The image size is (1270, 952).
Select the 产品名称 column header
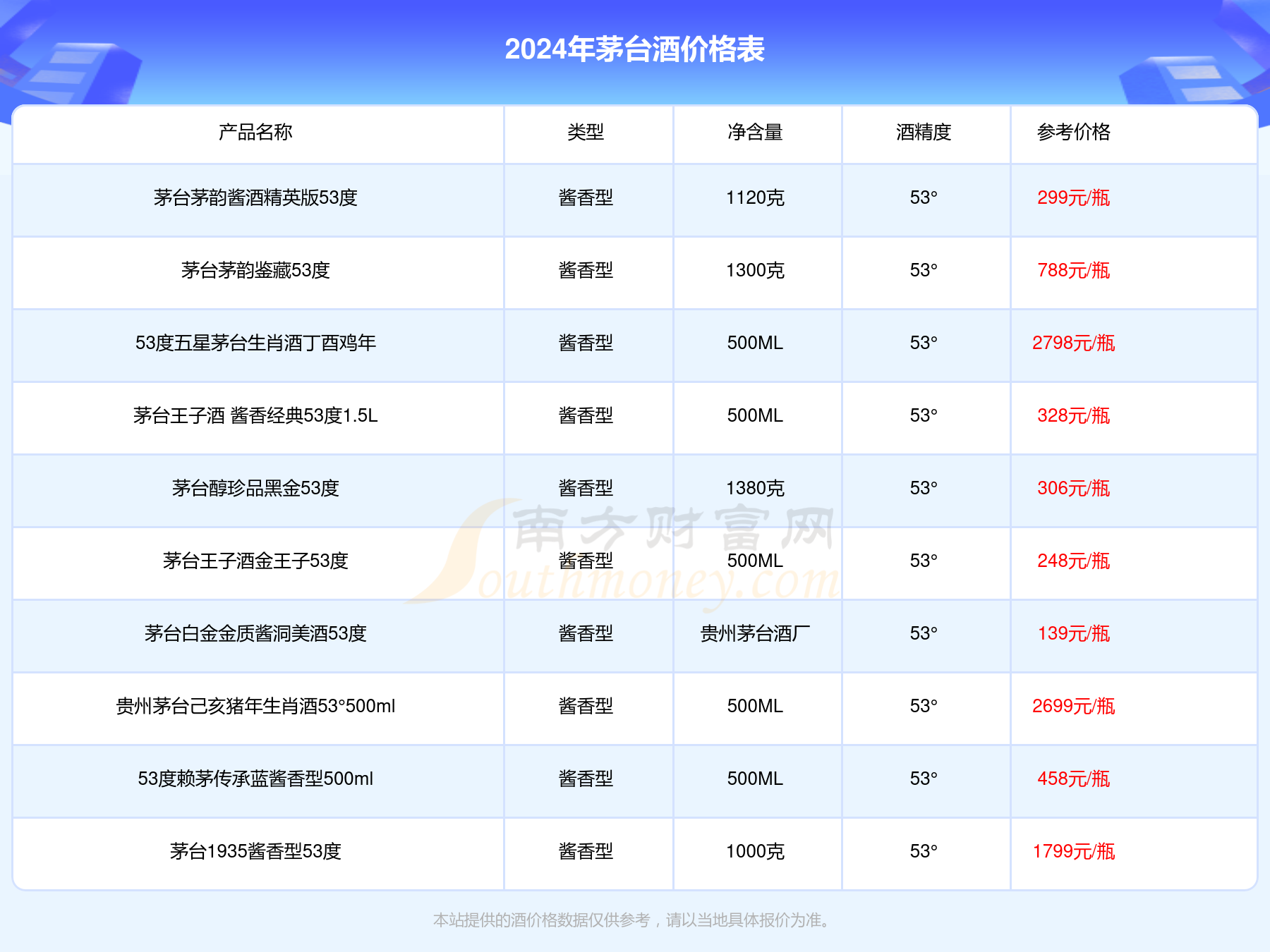pyautogui.click(x=255, y=132)
